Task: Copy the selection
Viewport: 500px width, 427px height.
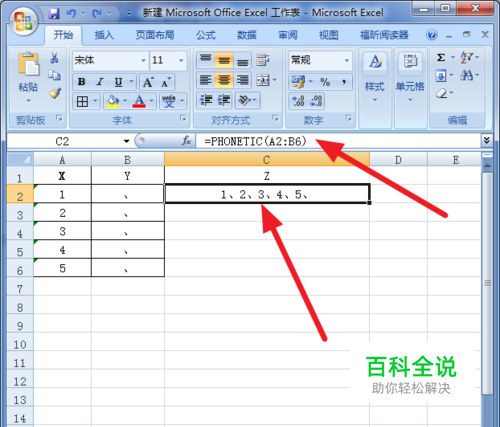Action: 54,75
